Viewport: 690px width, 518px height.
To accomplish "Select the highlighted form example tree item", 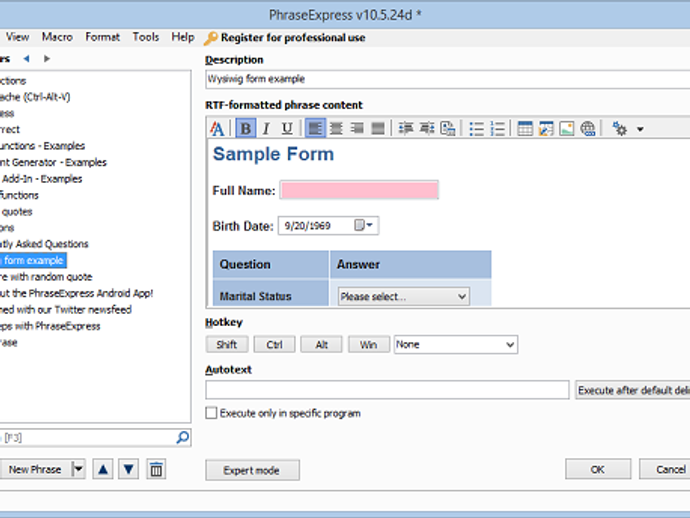I will tap(33, 261).
